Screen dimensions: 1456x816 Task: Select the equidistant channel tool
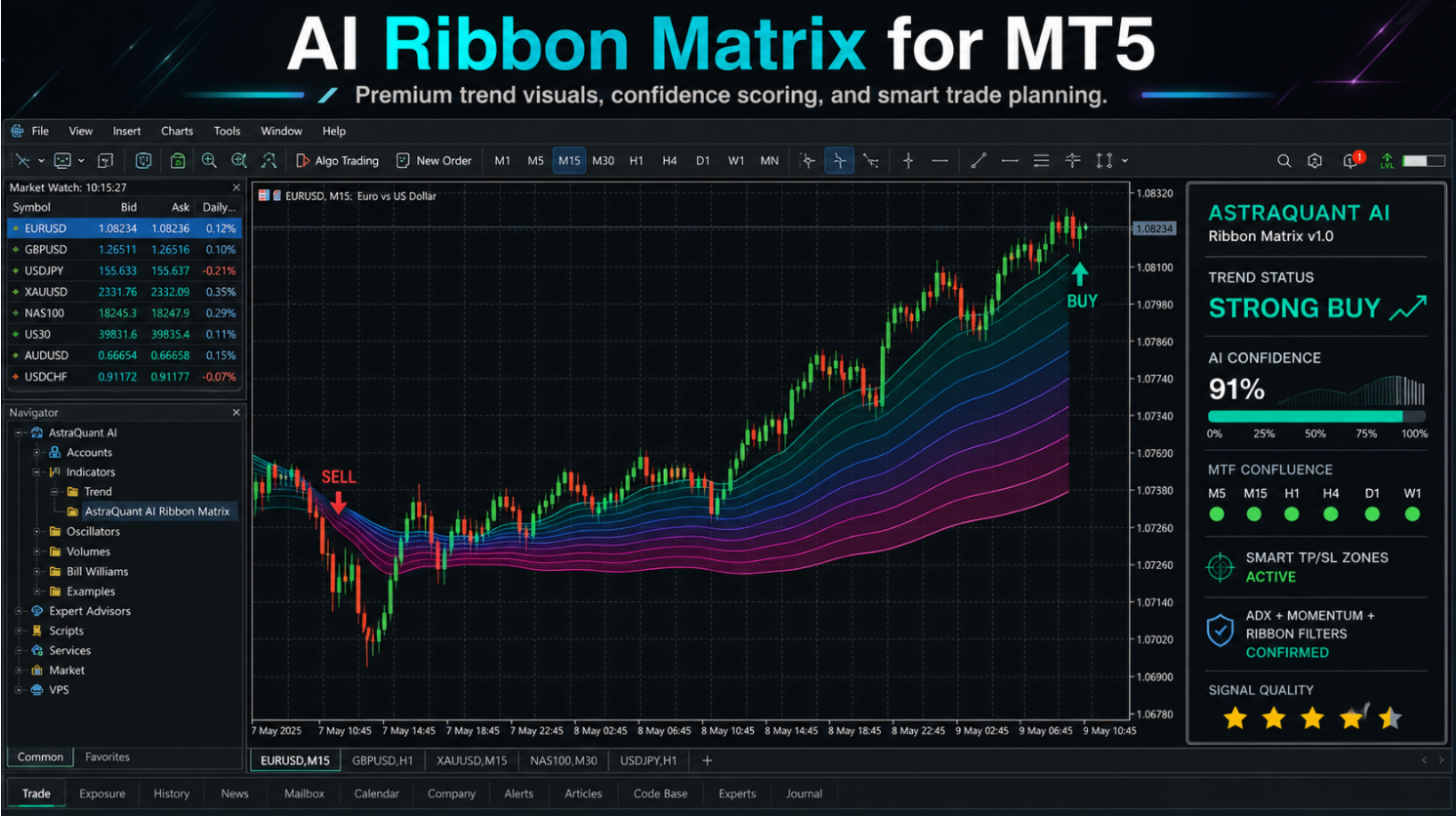click(1042, 161)
